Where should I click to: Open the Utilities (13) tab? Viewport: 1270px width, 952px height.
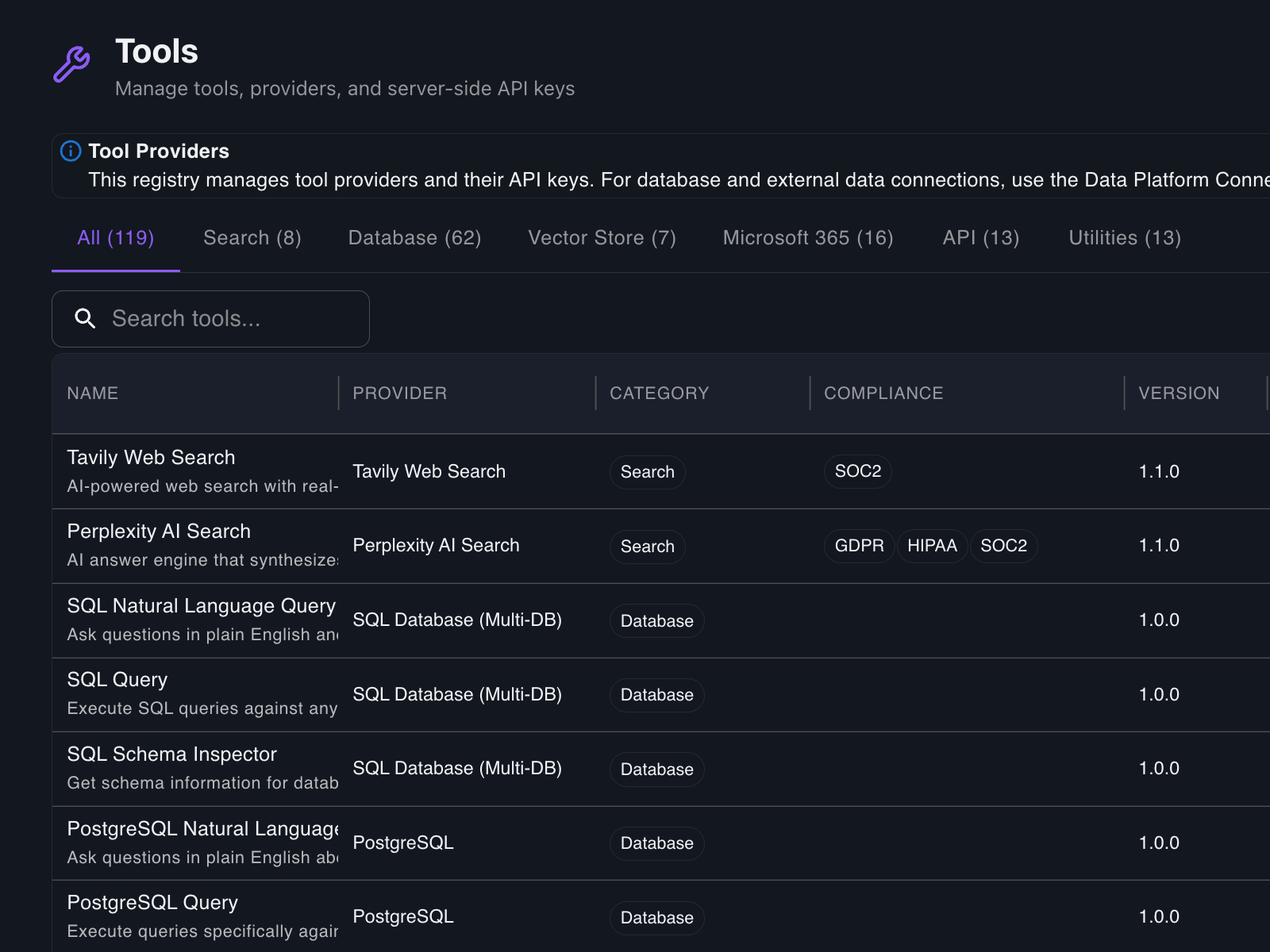(1125, 238)
